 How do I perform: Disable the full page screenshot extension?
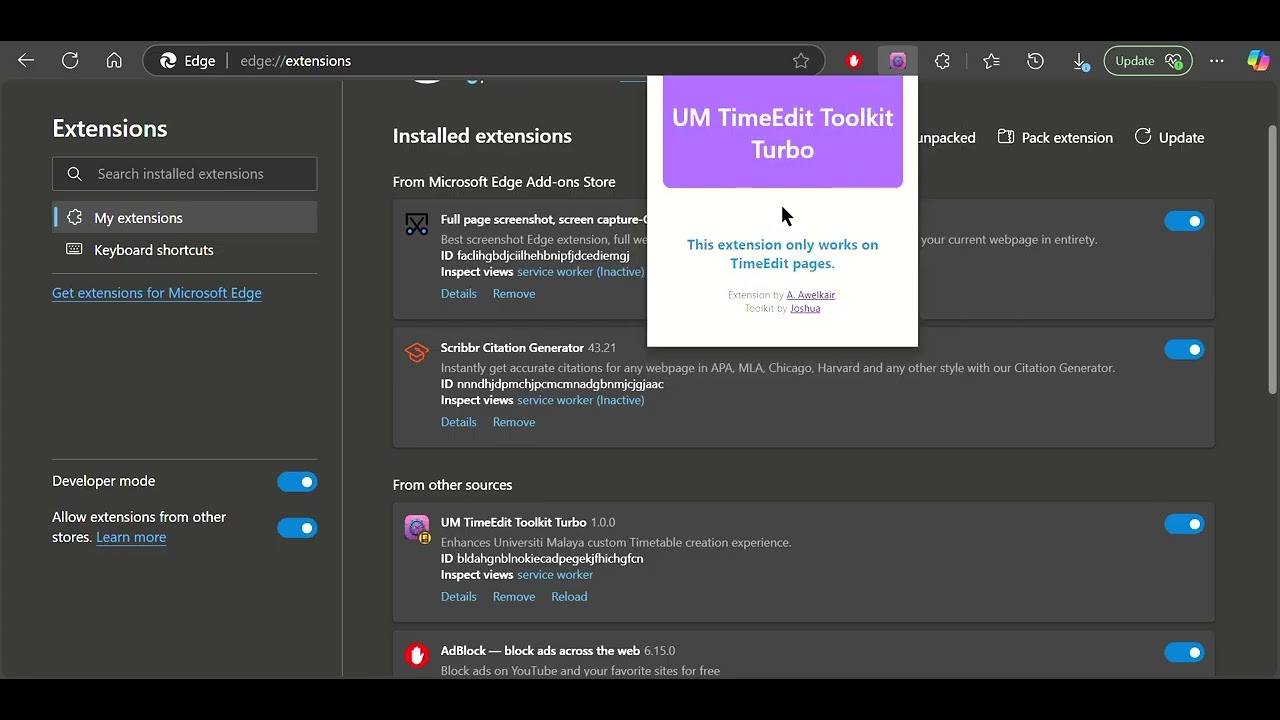[x=1184, y=221]
